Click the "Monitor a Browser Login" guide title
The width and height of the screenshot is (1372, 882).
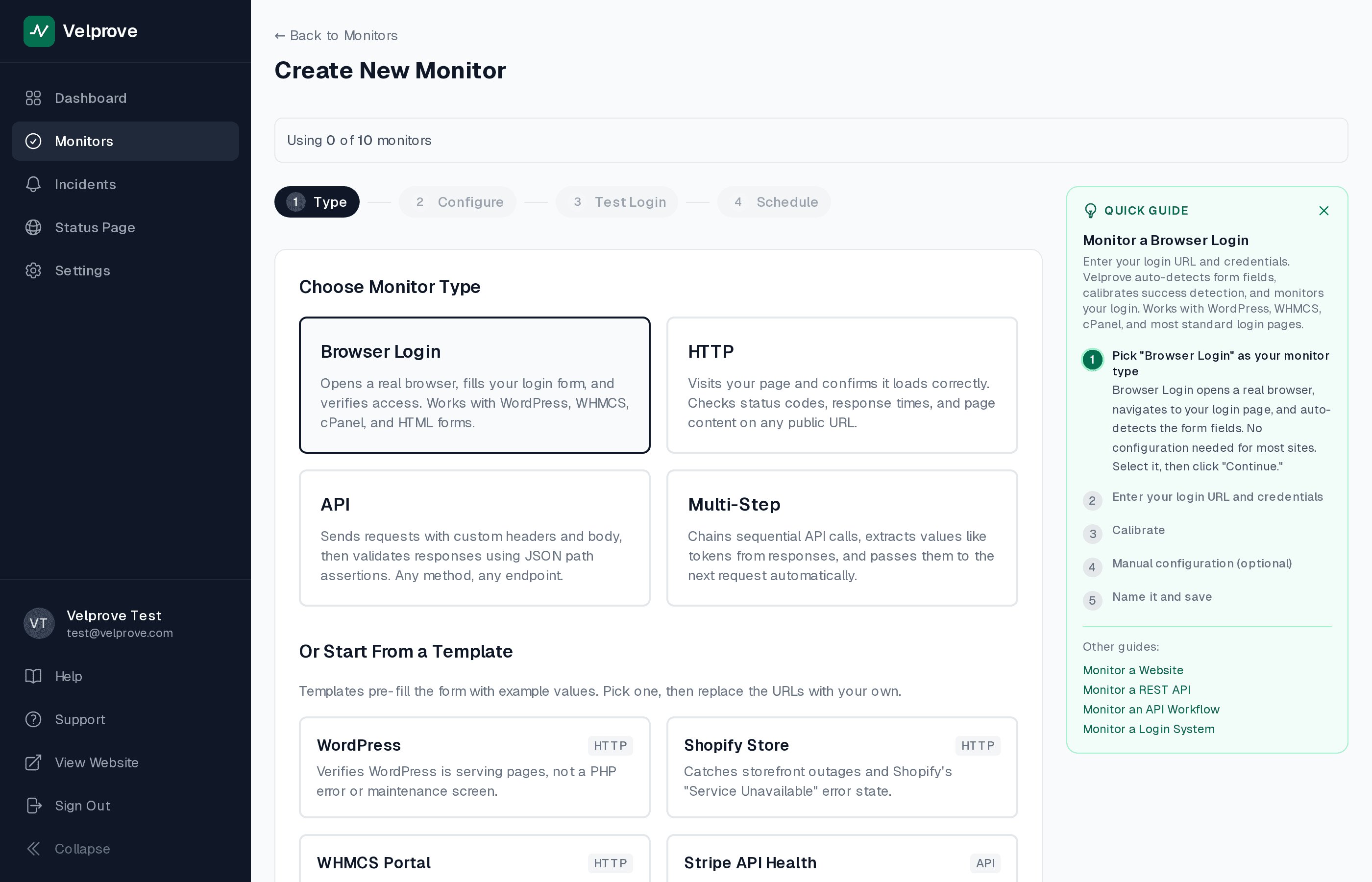(1165, 240)
